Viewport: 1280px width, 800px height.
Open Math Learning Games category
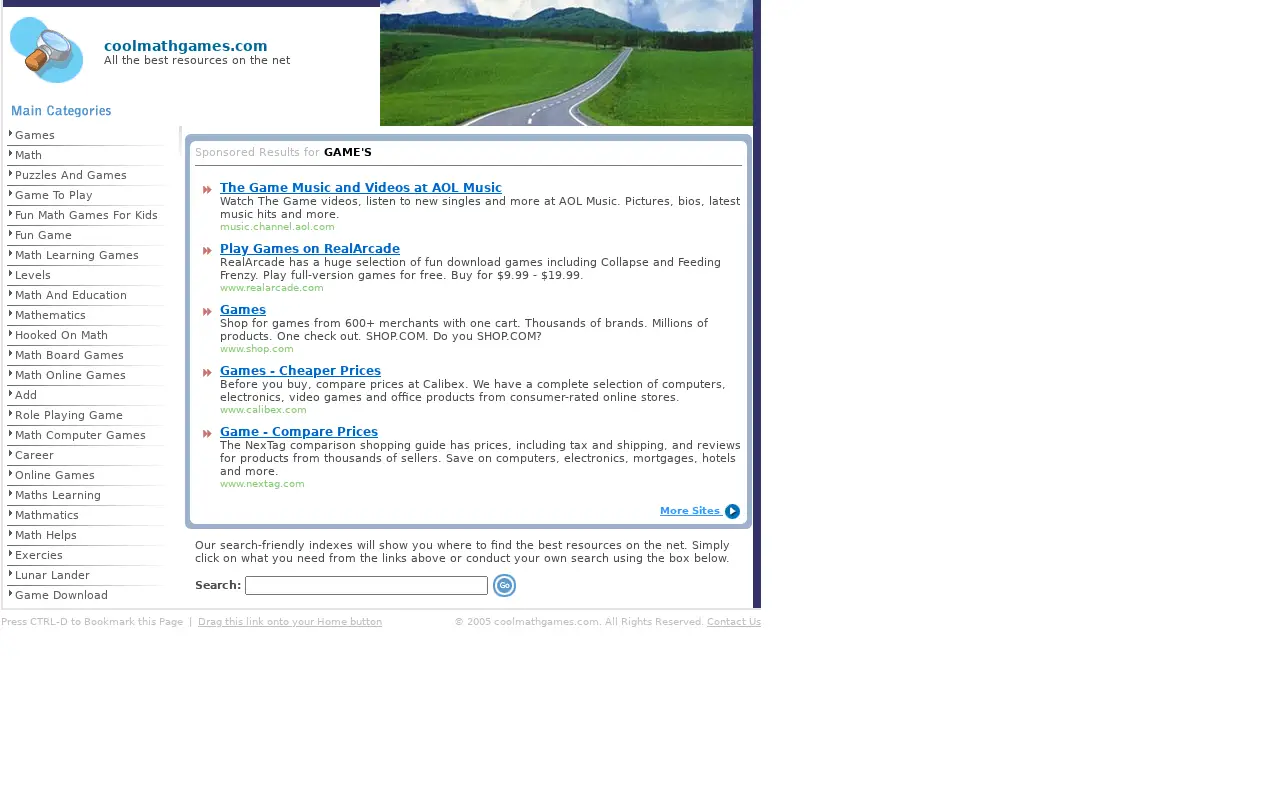click(x=77, y=256)
